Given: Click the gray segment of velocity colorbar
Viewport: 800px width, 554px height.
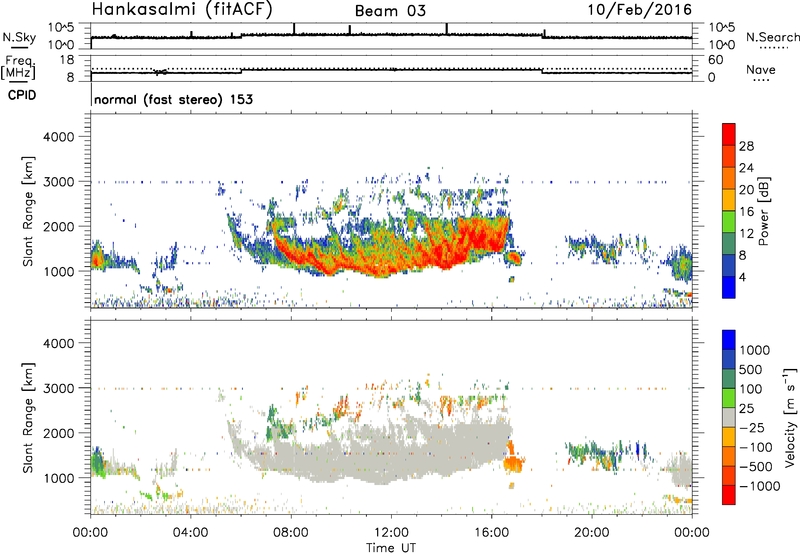Looking at the screenshot, I should click(x=729, y=417).
